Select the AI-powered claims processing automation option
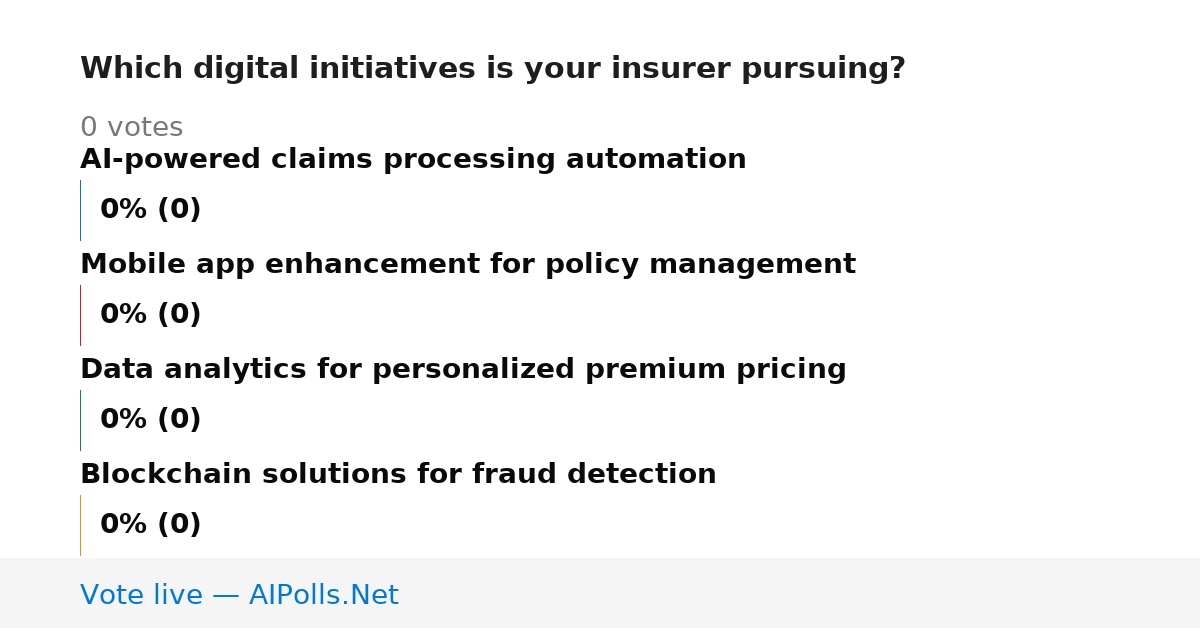This screenshot has height=628, width=1200. pos(413,160)
